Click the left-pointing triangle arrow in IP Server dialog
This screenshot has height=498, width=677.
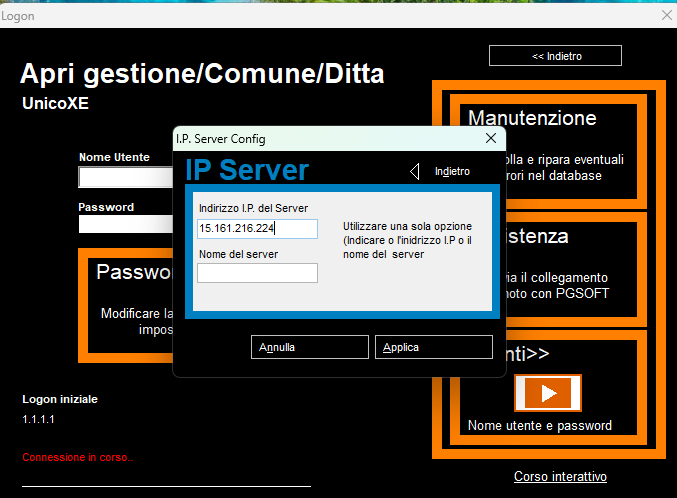[x=415, y=172]
